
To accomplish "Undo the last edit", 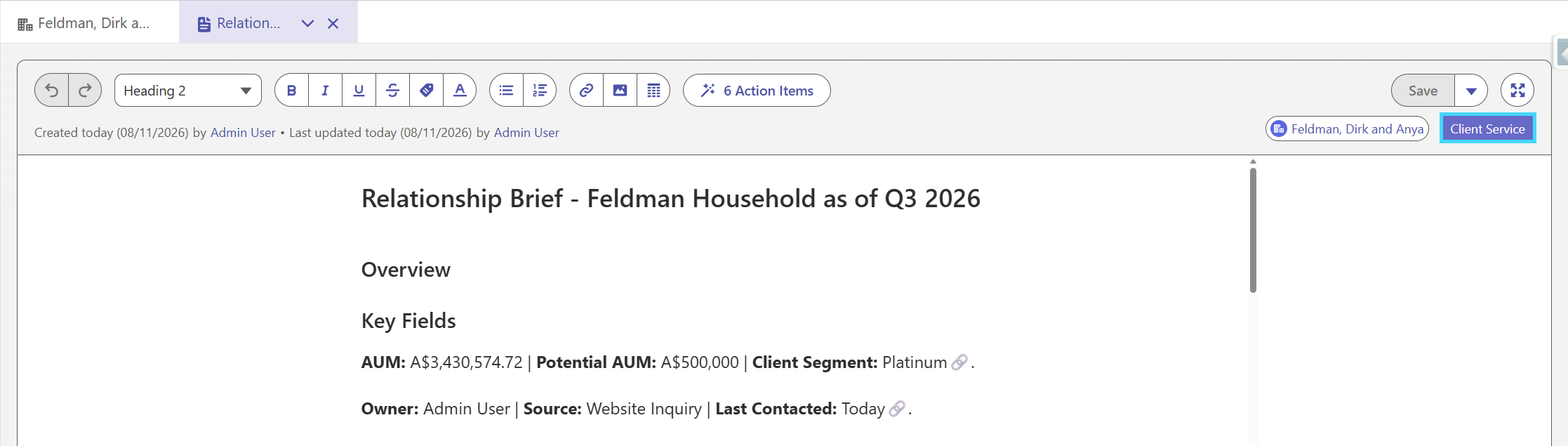I will tap(52, 91).
